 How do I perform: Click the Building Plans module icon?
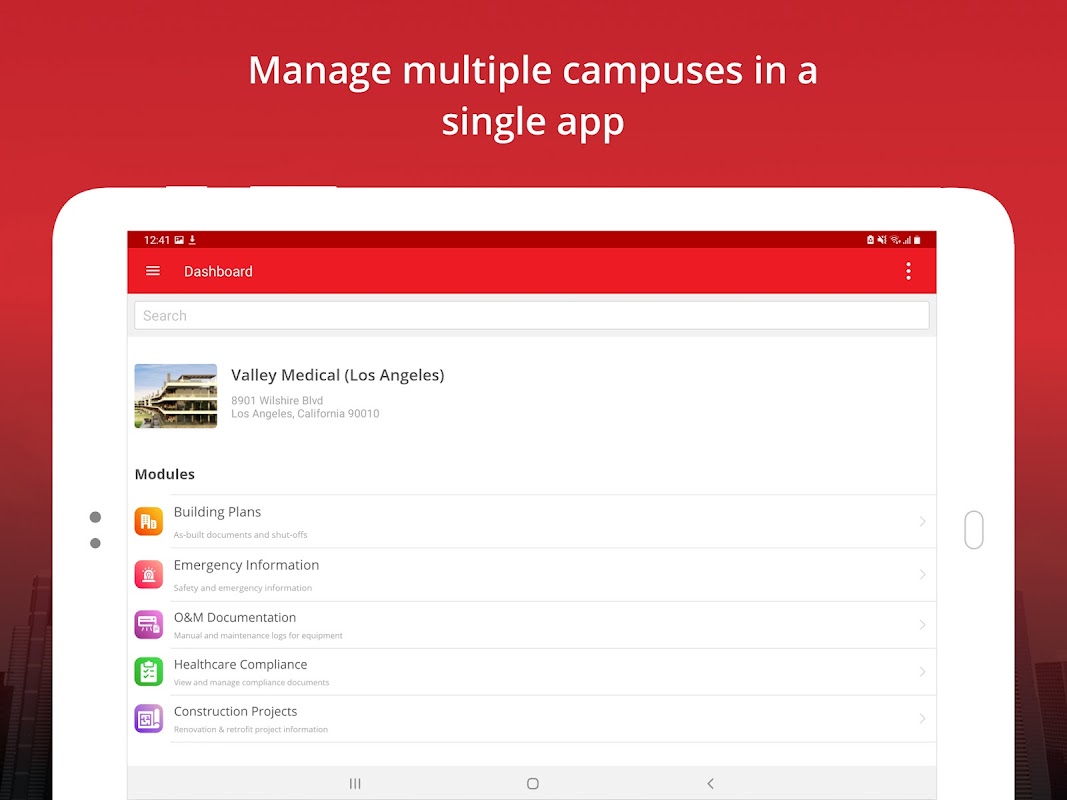(148, 521)
